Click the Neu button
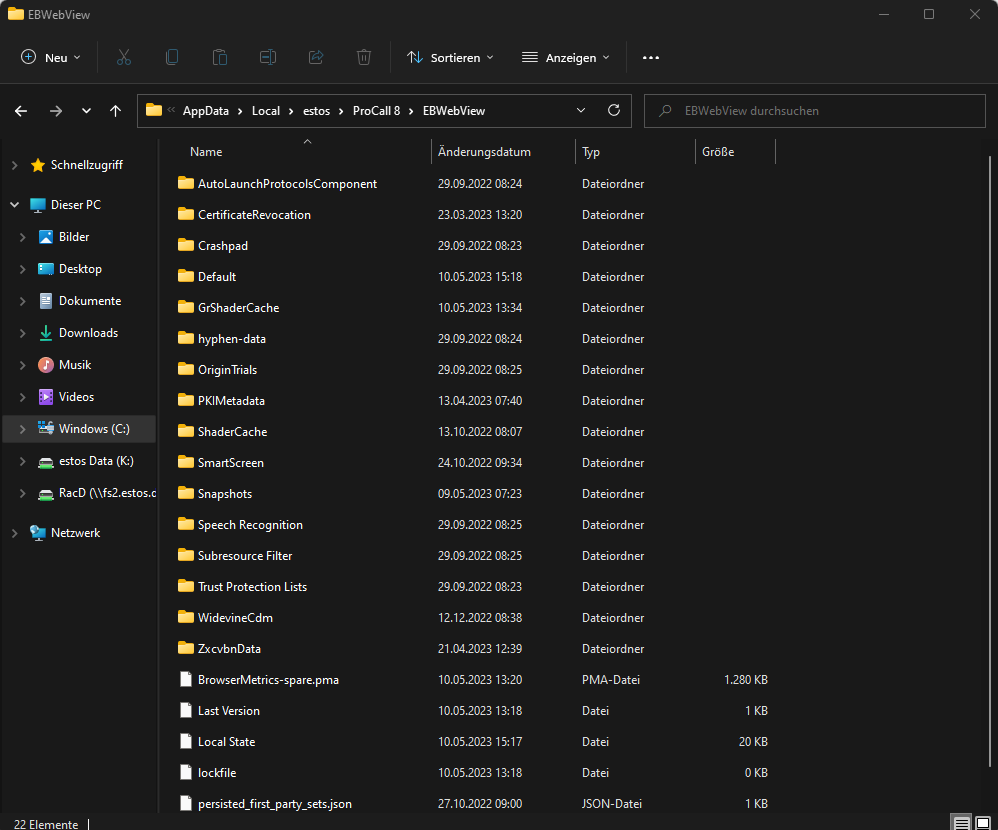The image size is (998, 830). tap(52, 58)
